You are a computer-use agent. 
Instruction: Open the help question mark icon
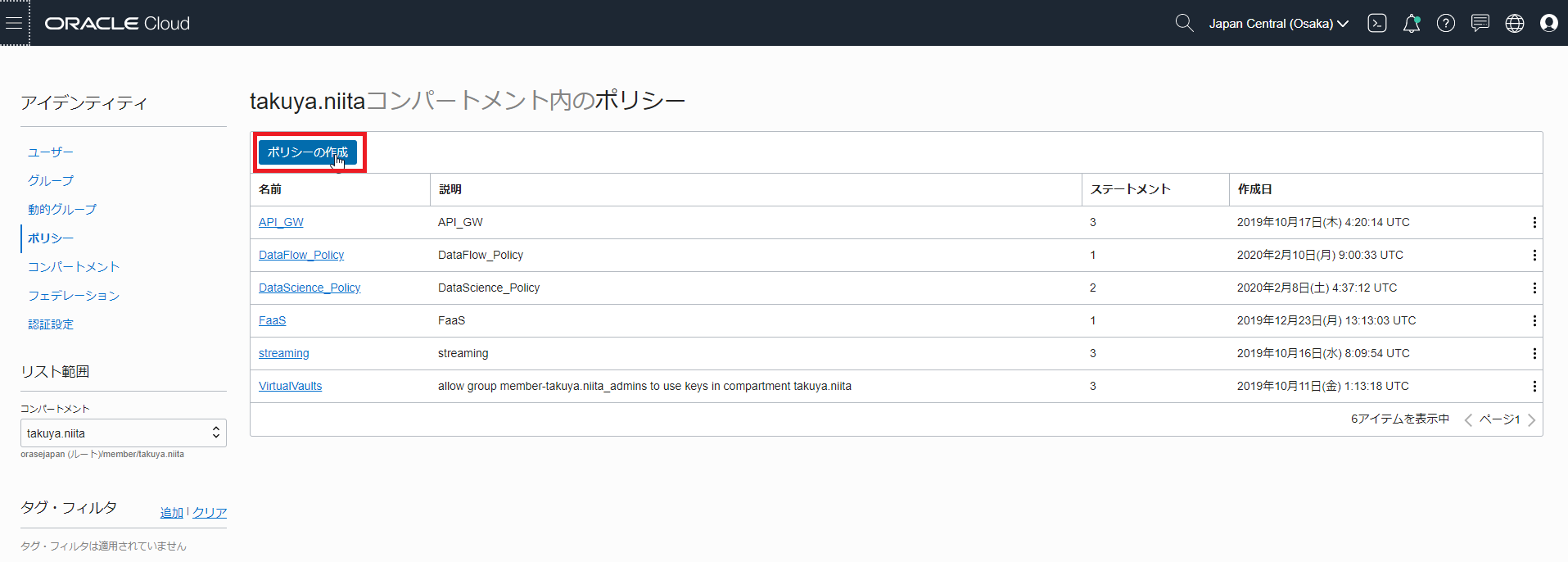click(1445, 23)
